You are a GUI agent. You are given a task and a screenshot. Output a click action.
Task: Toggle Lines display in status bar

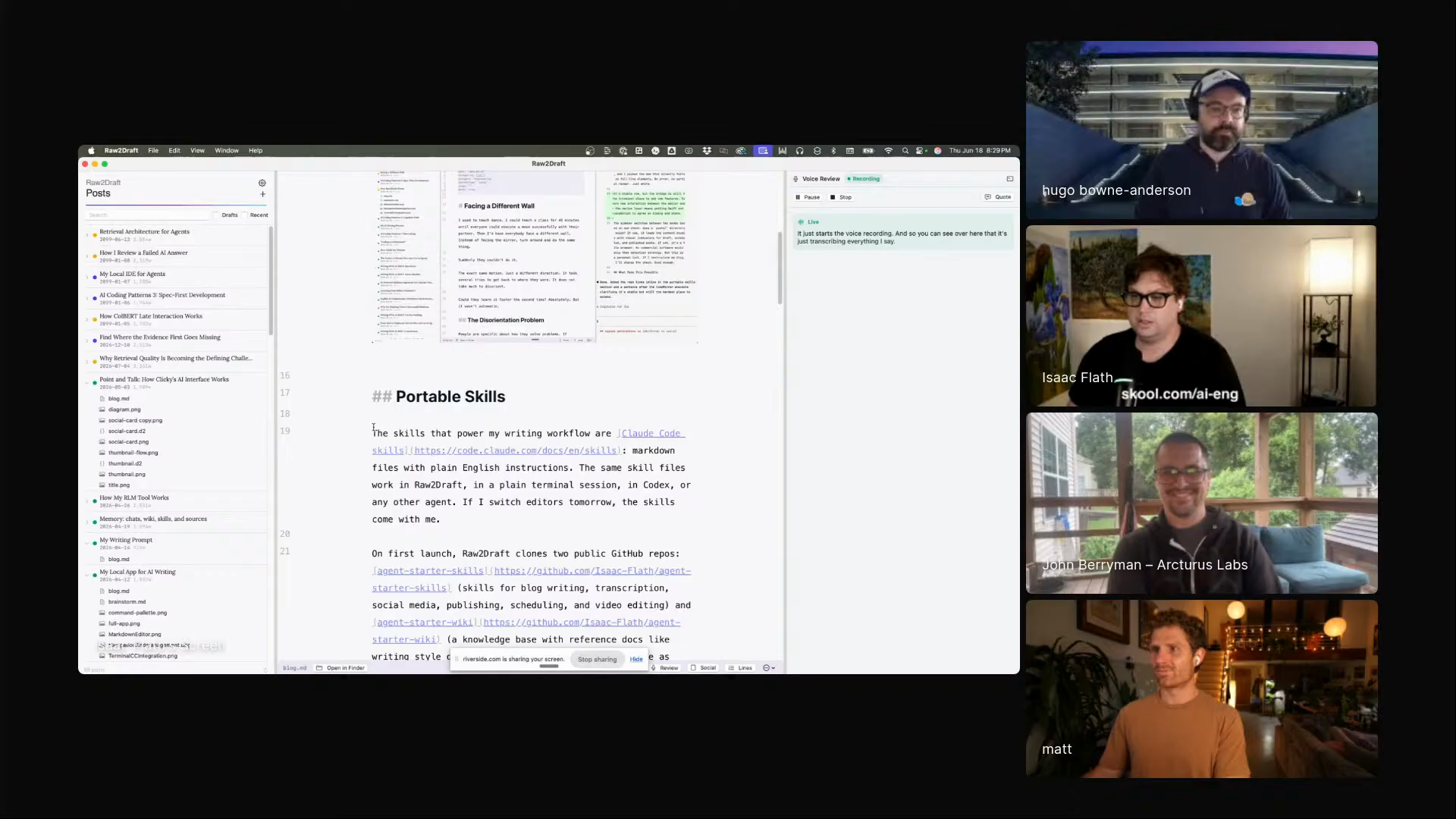click(740, 668)
